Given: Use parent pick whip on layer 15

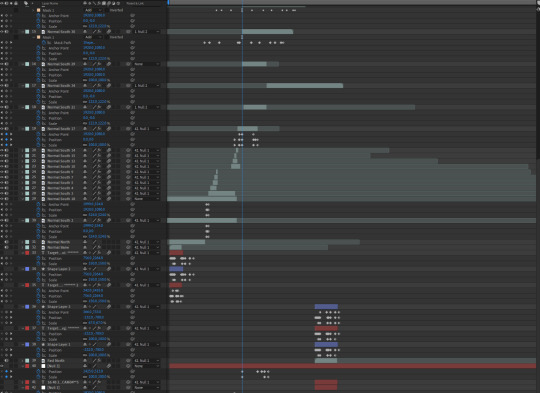Looking at the screenshot, I should [128, 32].
